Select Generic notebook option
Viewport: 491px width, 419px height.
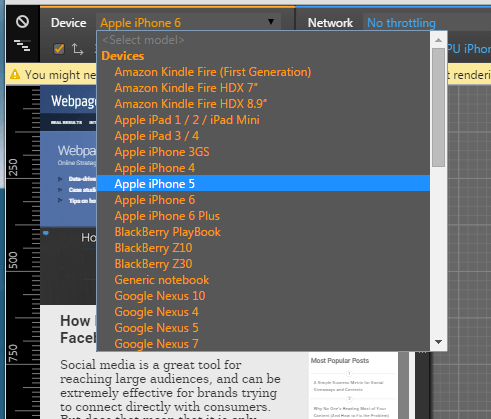click(263, 280)
